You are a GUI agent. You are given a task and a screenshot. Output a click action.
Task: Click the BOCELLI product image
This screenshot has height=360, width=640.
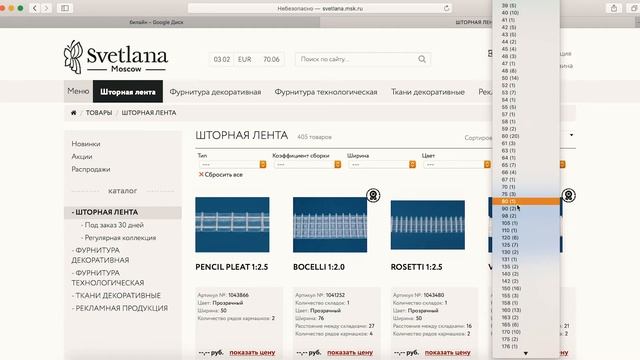[x=330, y=224]
